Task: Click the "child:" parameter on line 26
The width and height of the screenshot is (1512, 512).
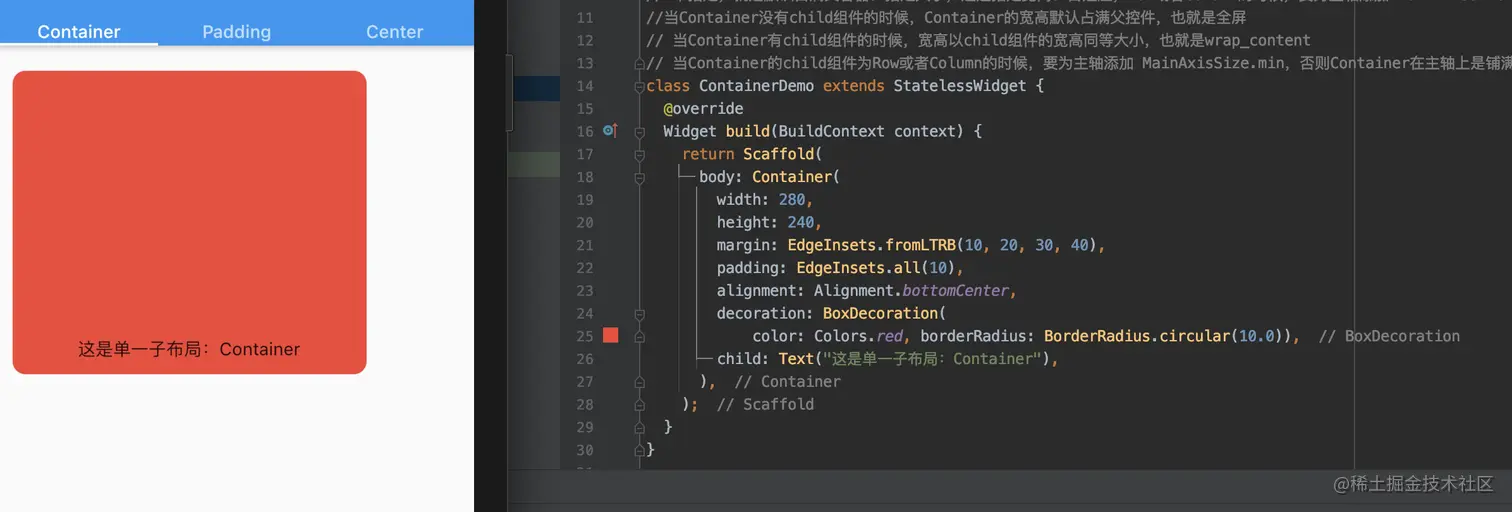Action: (743, 358)
